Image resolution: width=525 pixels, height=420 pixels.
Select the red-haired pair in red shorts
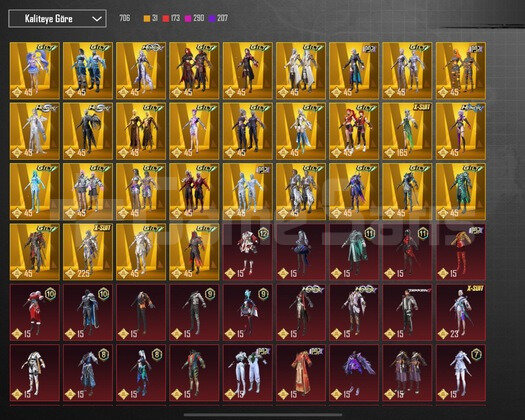coord(354,131)
